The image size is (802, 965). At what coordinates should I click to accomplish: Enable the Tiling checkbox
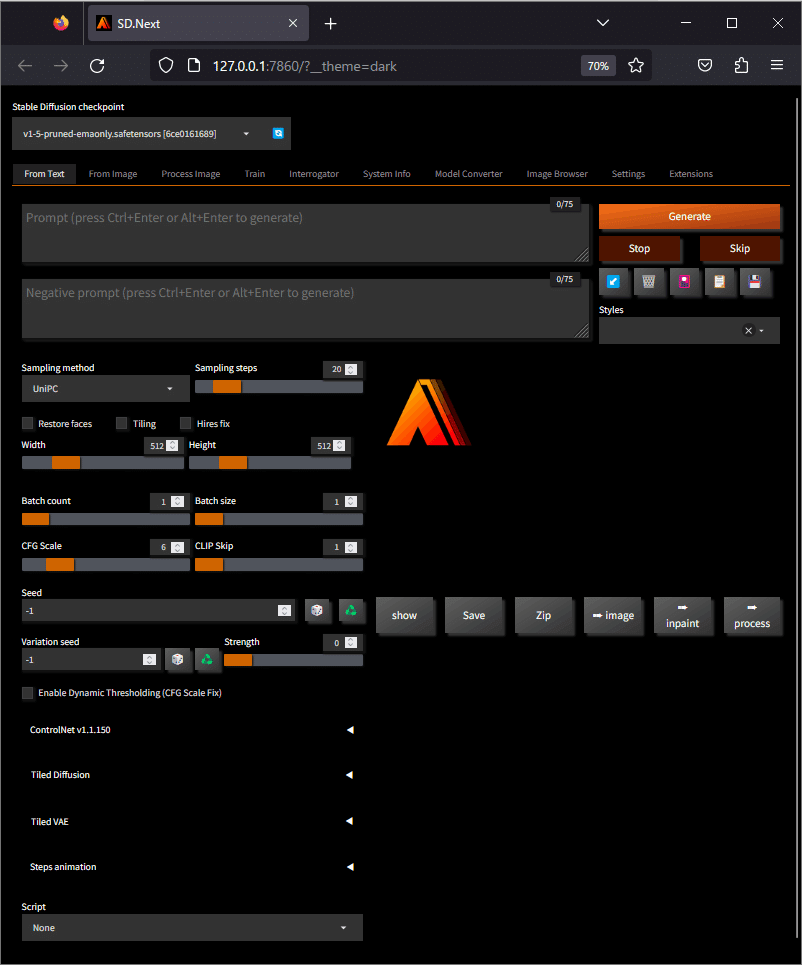122,423
